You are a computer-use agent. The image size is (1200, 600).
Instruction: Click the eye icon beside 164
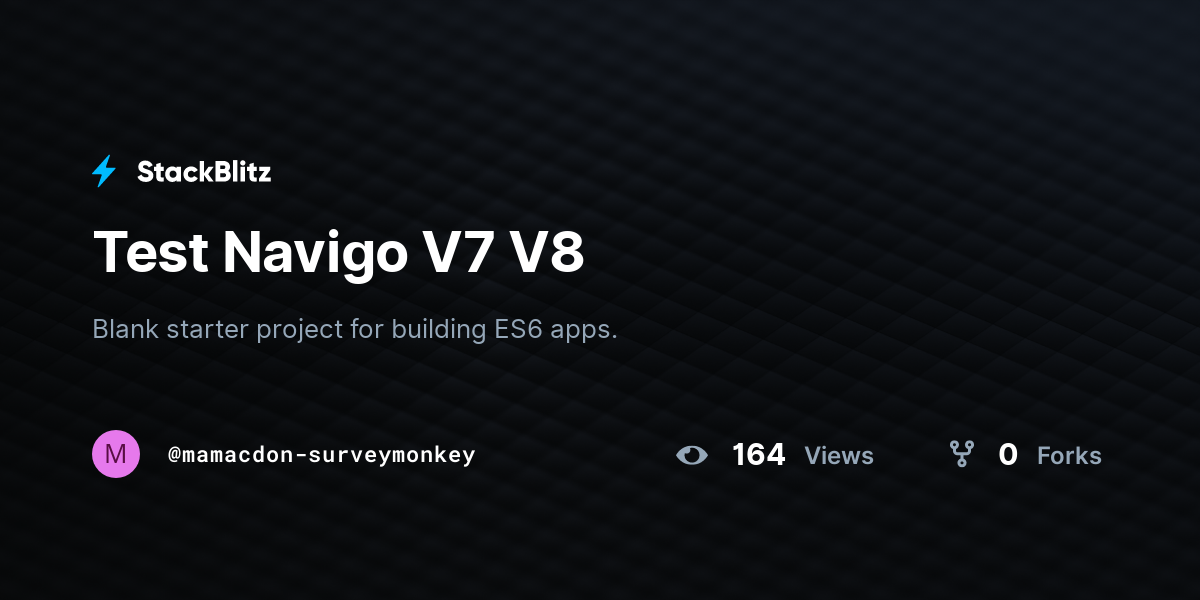click(691, 455)
